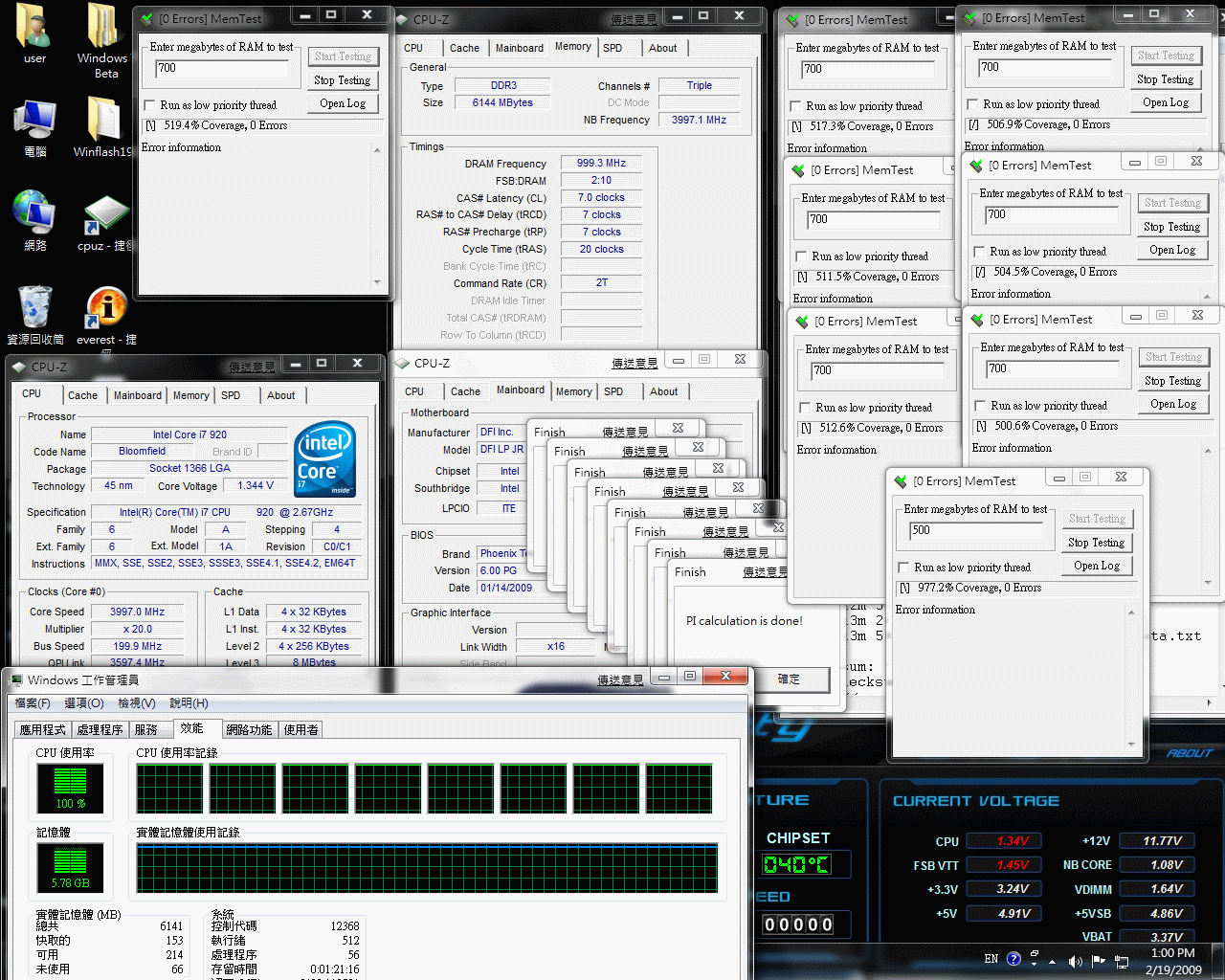Click 傳送意見 link in Task Manager title
The height and width of the screenshot is (980, 1225).
(x=620, y=680)
